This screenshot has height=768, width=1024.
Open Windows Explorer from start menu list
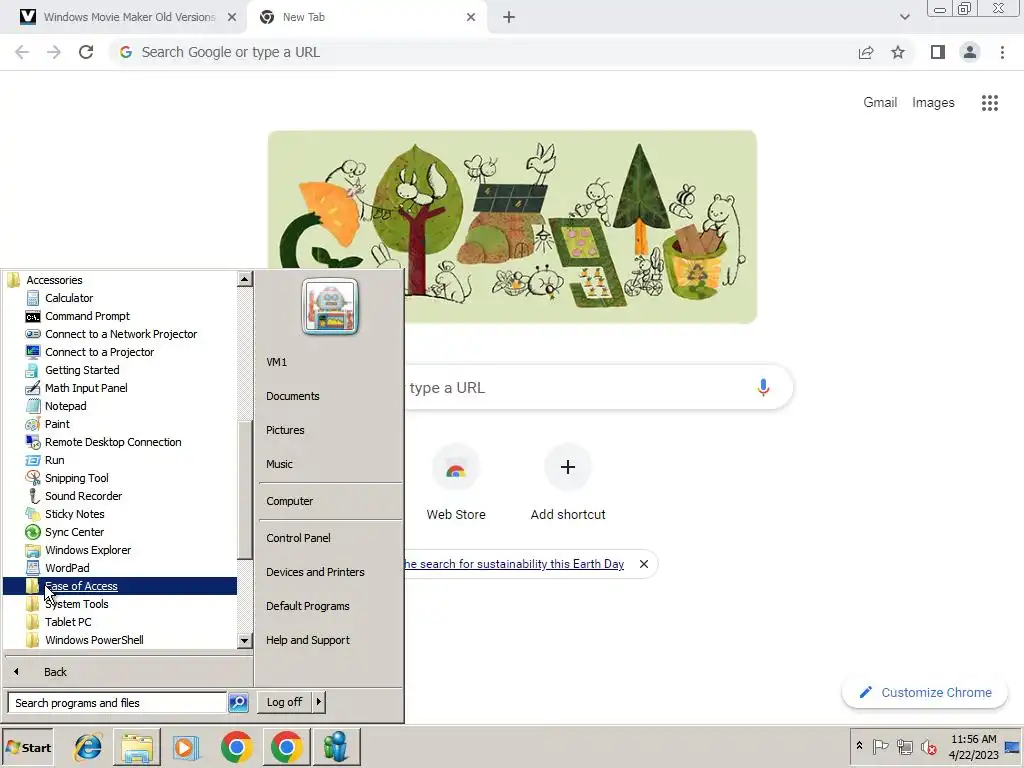click(x=88, y=550)
